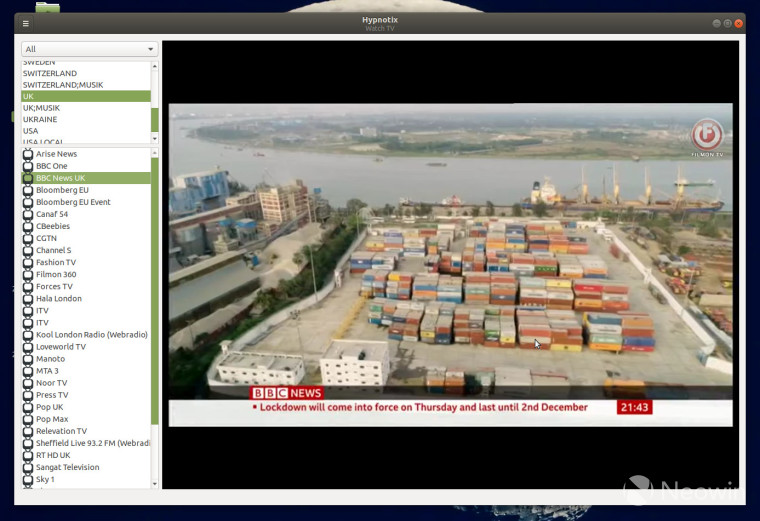Click the TV icon beside Sangat Television
The width and height of the screenshot is (760, 521).
[28, 467]
